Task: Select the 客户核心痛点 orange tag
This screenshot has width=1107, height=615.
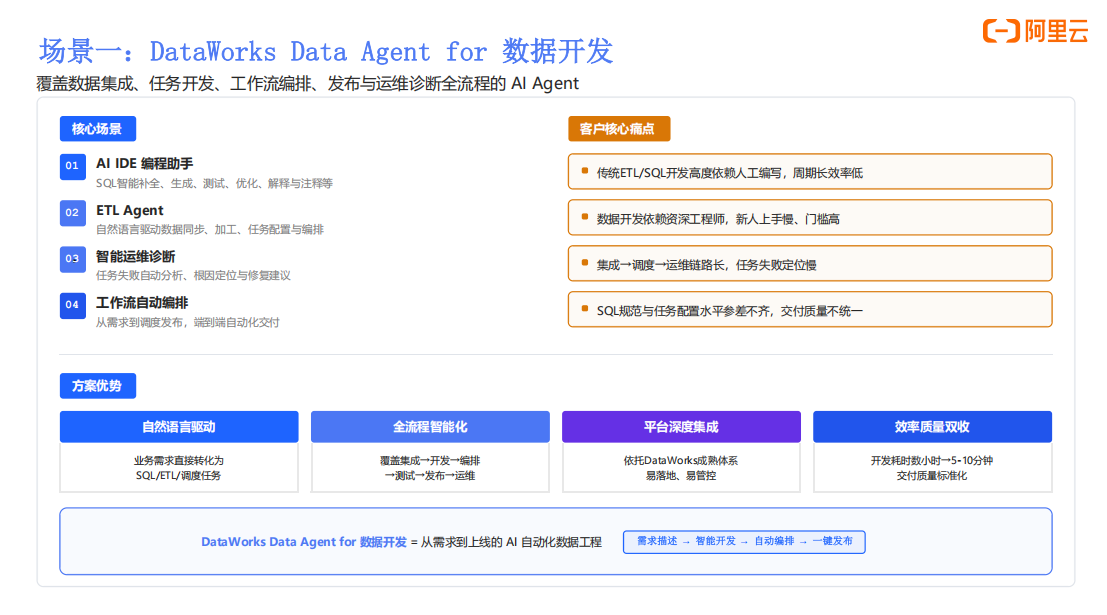Action: tap(618, 129)
